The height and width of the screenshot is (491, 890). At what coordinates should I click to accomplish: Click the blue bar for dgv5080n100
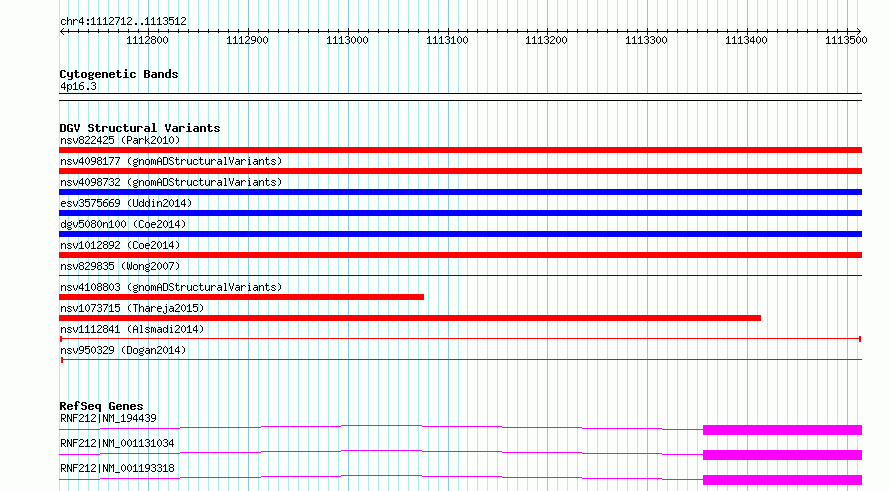tap(460, 234)
